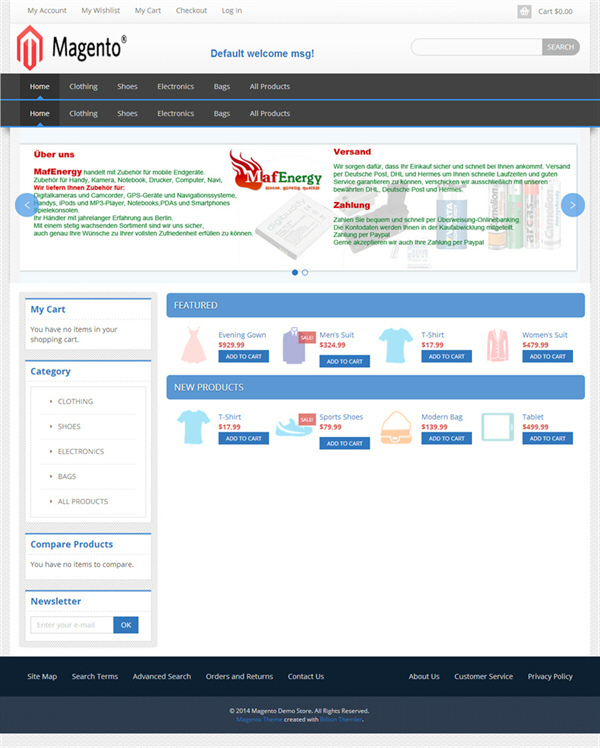
Task: Expand ELECTRONICS in the category sidebar
Action: [81, 452]
